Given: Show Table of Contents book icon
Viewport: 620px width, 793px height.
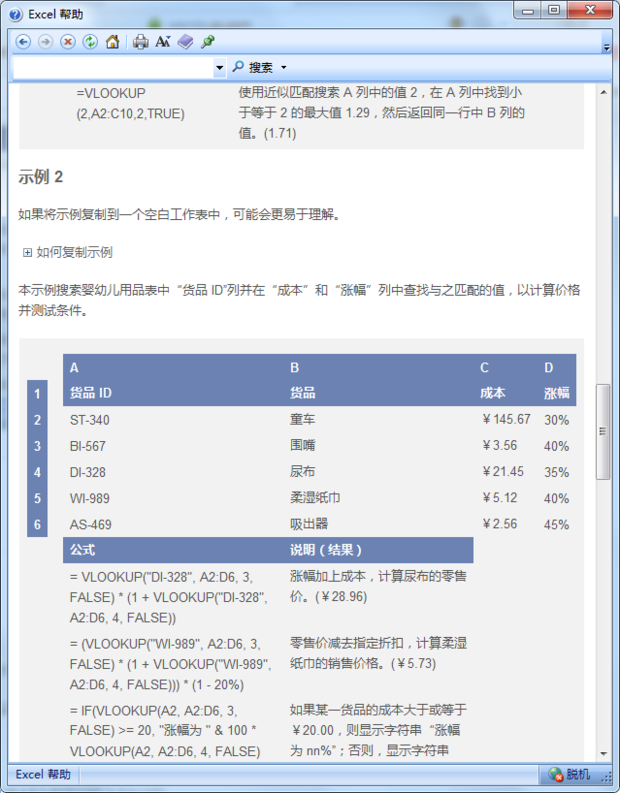Looking at the screenshot, I should [x=185, y=41].
